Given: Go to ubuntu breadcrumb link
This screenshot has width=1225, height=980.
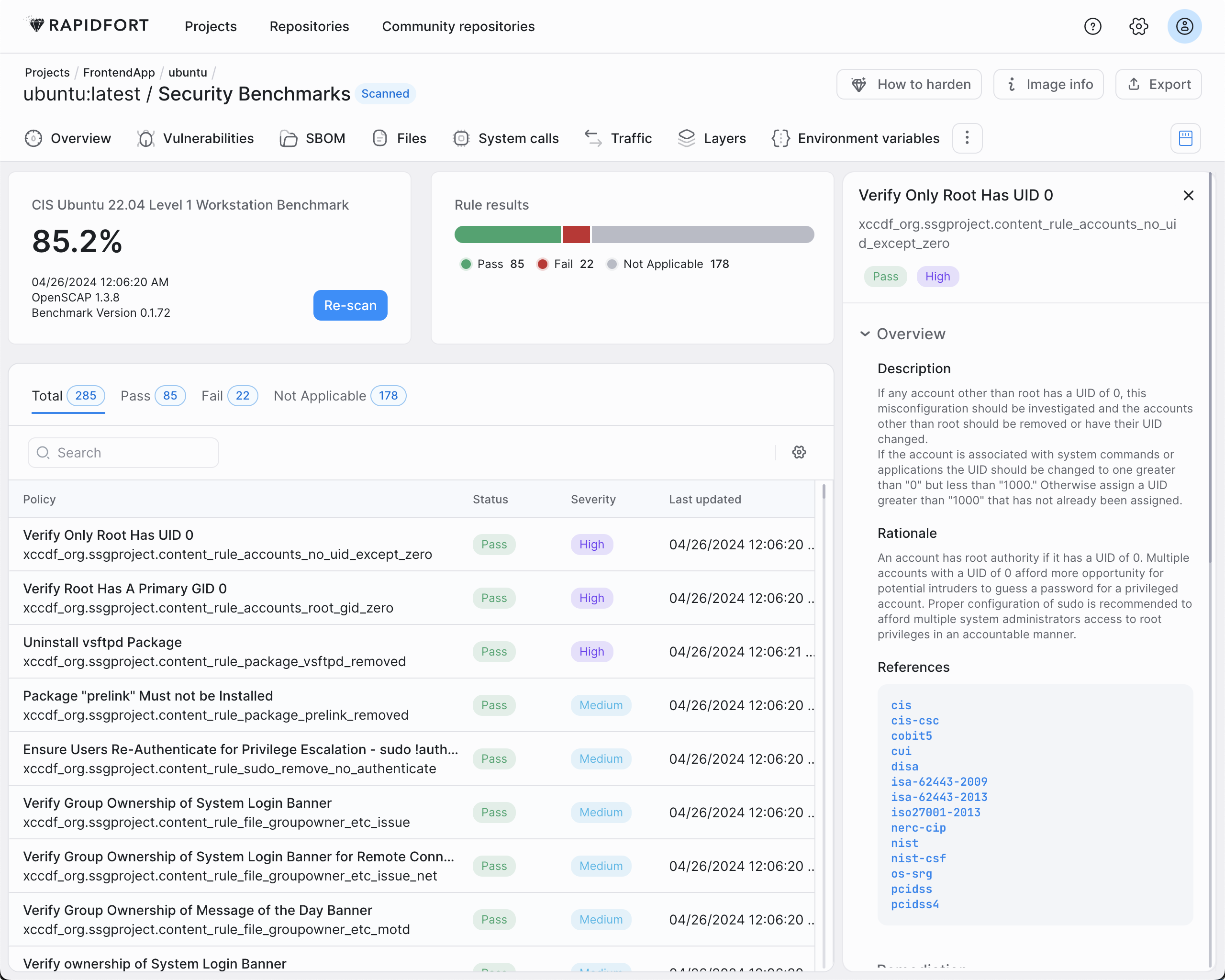Looking at the screenshot, I should coord(188,72).
